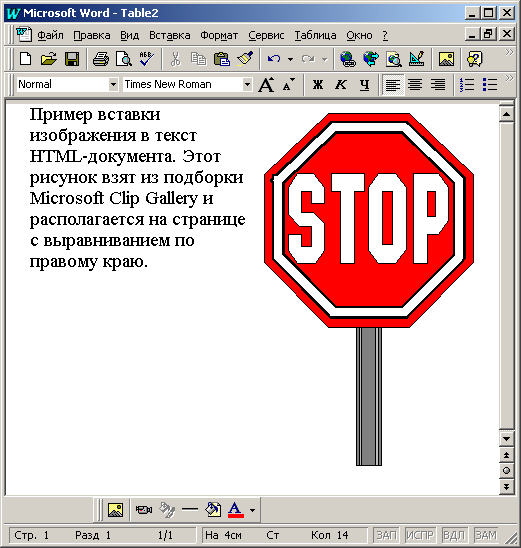521x548 pixels.
Task: Expand the Normal style dropdown
Action: (113, 85)
